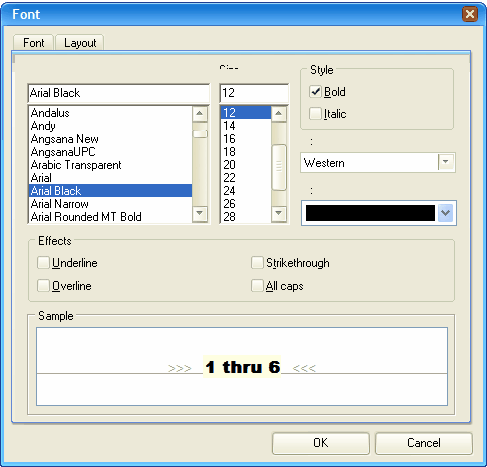This screenshot has width=487, height=467.
Task: Click size list scroll up arrow
Action: (279, 114)
